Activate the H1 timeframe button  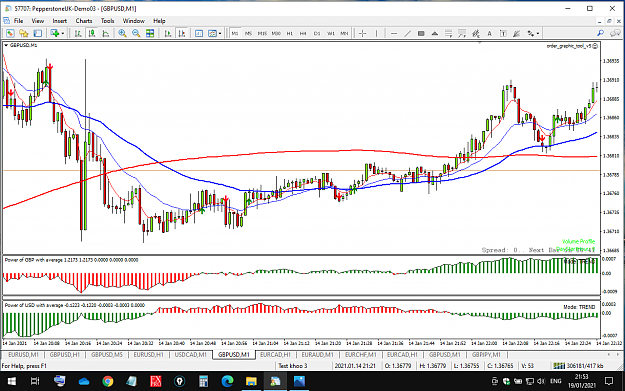point(290,33)
